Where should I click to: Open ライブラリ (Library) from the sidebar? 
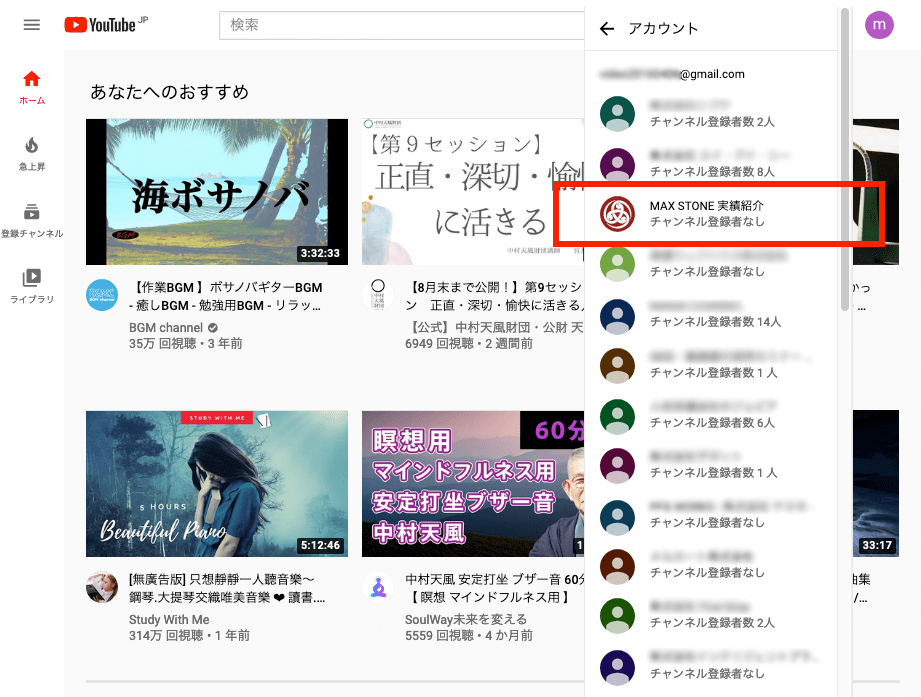click(31, 282)
